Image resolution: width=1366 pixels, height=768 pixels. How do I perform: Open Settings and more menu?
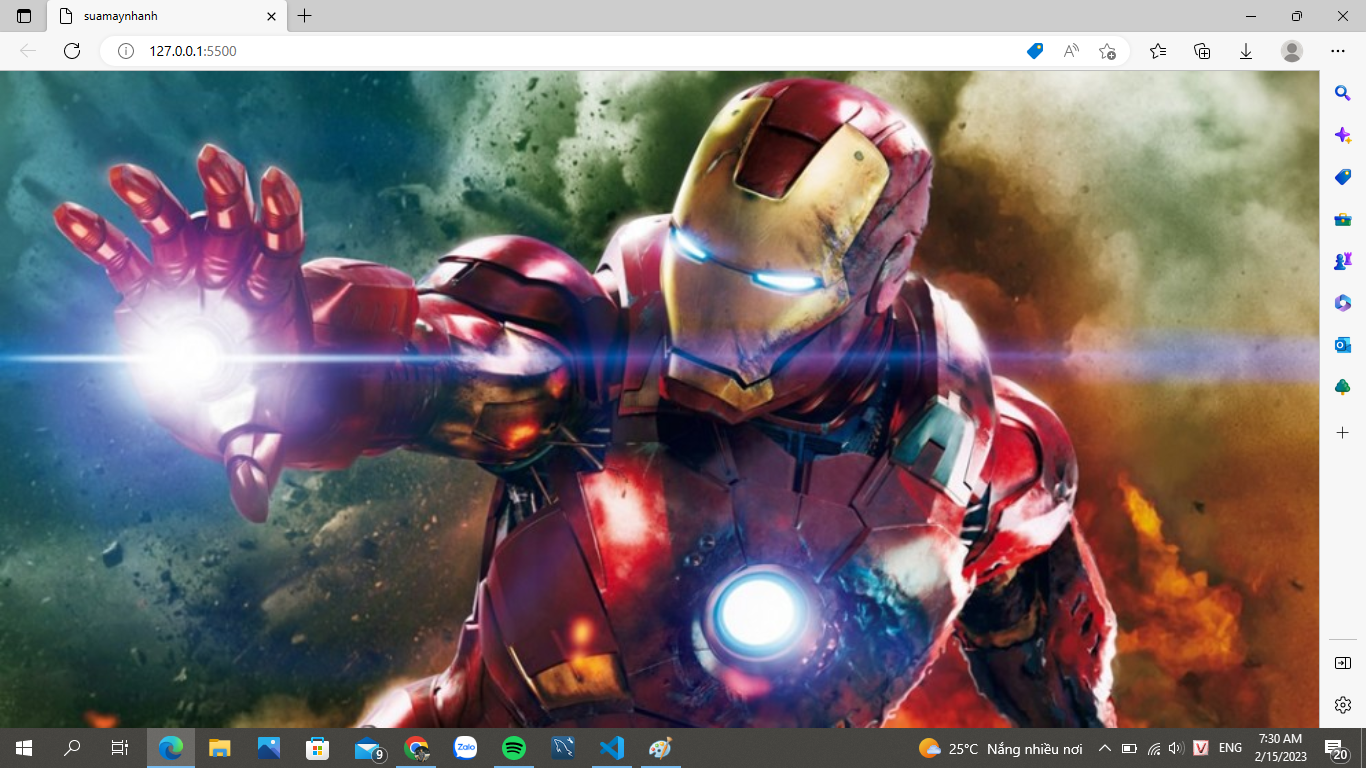(x=1338, y=51)
